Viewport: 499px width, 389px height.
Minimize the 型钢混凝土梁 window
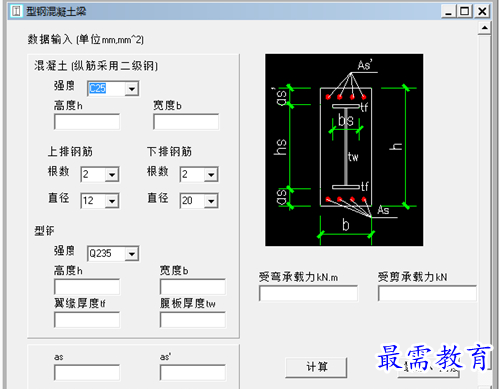click(448, 11)
